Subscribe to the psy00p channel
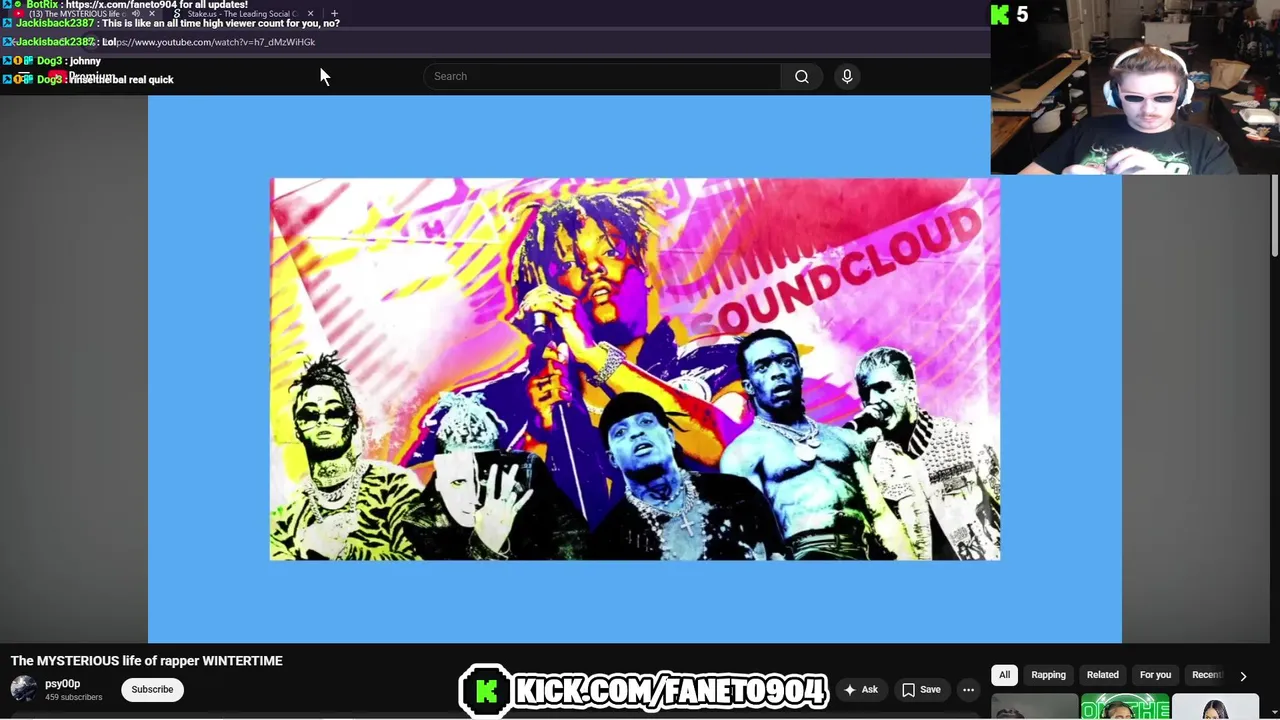This screenshot has height=720, width=1280. [152, 689]
